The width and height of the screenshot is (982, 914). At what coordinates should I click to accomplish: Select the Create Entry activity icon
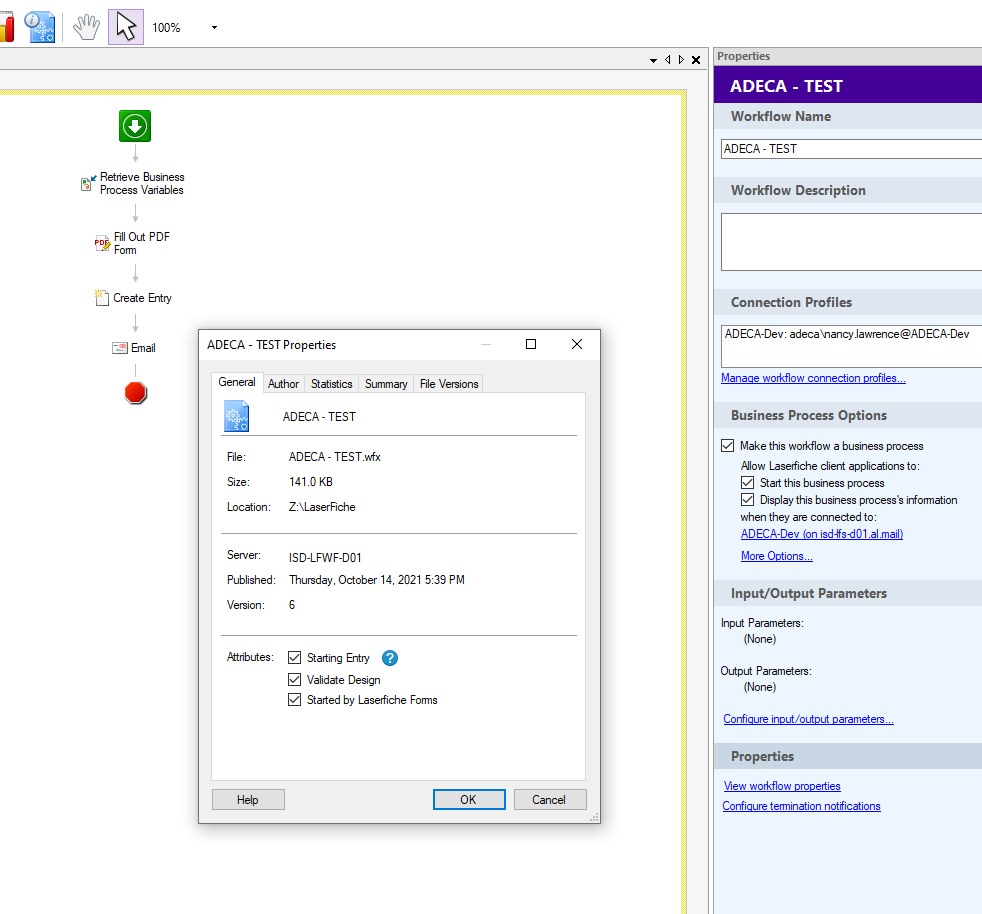(x=101, y=298)
